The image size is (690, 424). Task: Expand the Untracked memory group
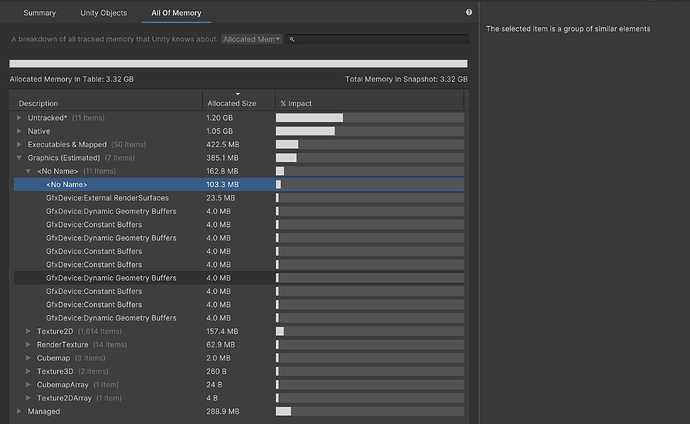[x=19, y=118]
